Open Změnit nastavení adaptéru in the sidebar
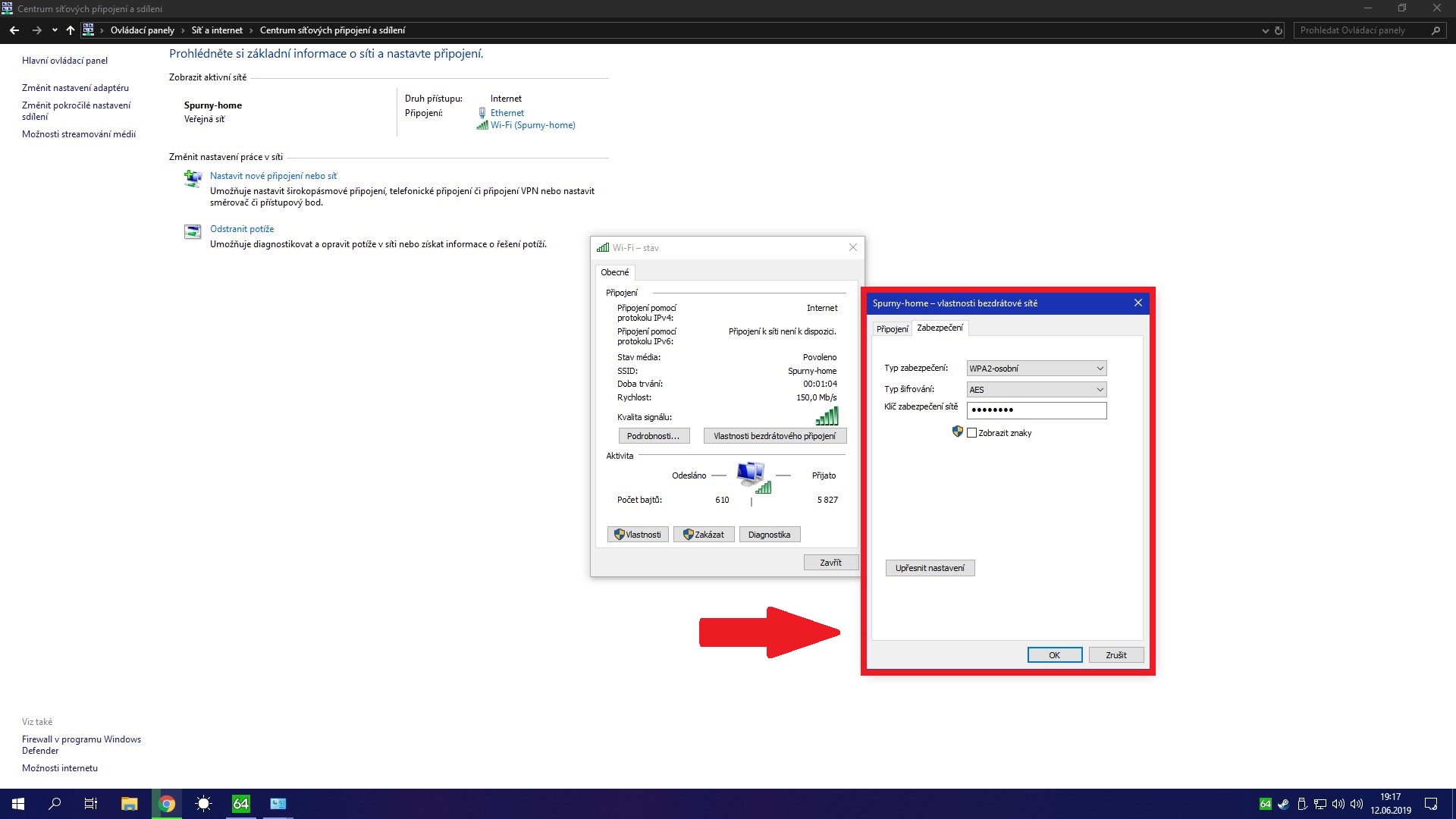This screenshot has width=1456, height=819. click(75, 88)
